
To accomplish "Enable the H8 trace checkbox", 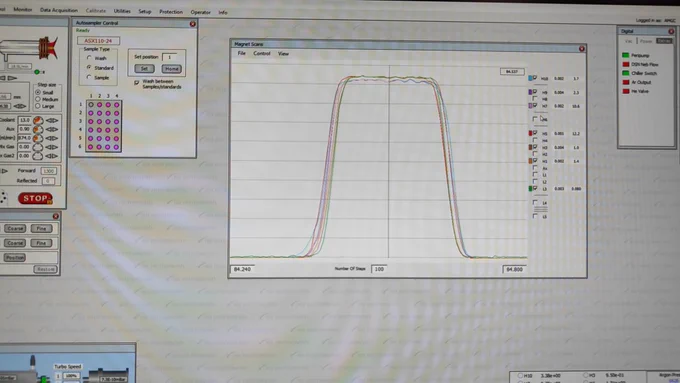I will click(x=535, y=99).
